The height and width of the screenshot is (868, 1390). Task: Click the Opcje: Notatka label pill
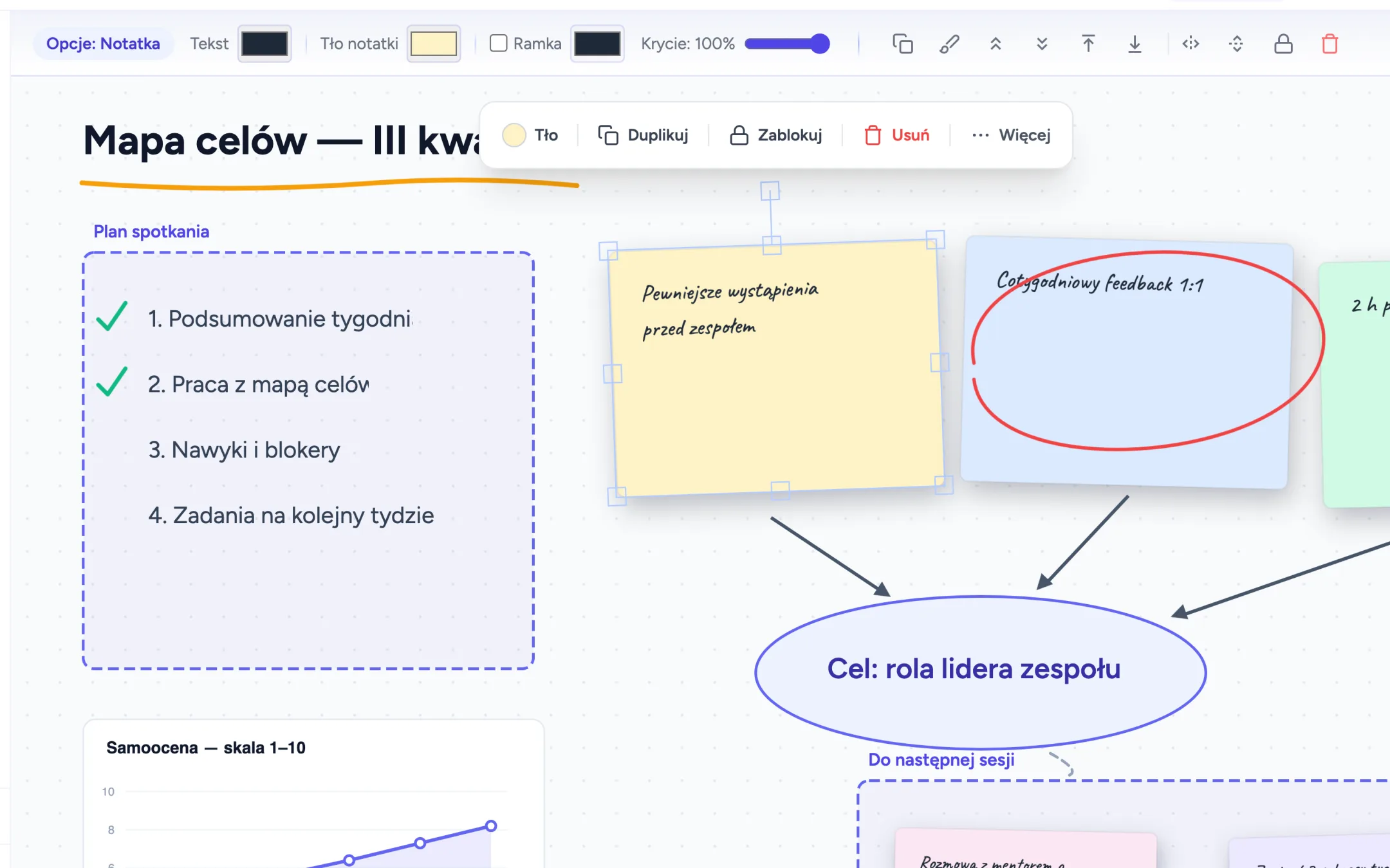click(x=103, y=44)
